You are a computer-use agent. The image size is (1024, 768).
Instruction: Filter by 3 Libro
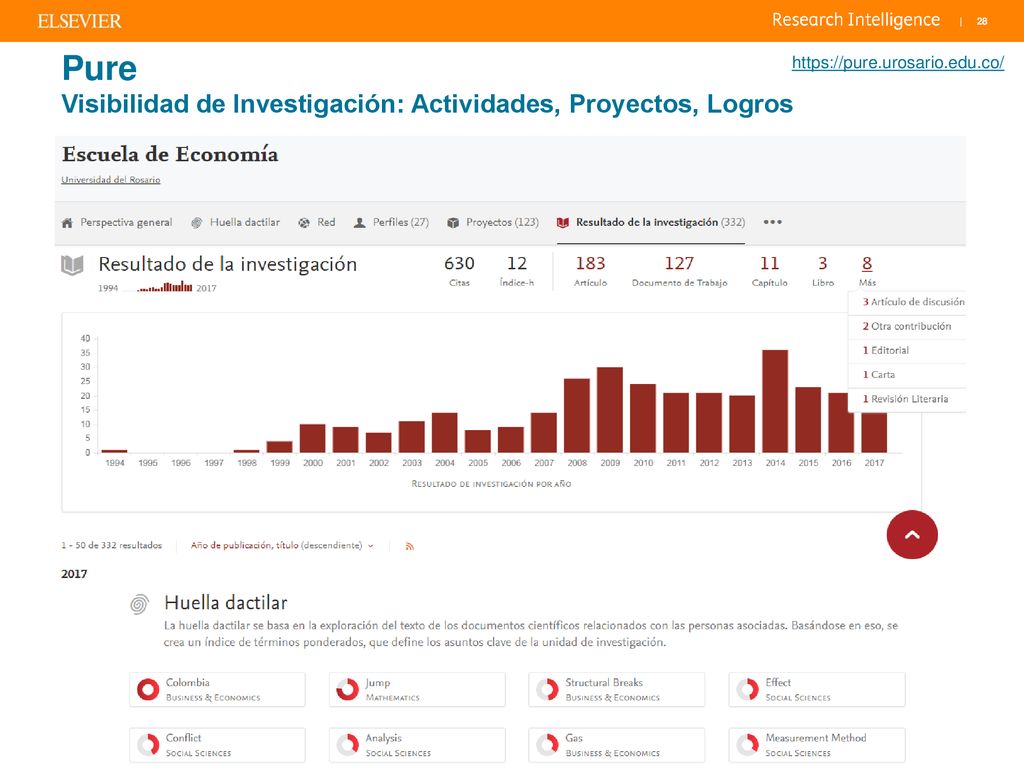823,270
